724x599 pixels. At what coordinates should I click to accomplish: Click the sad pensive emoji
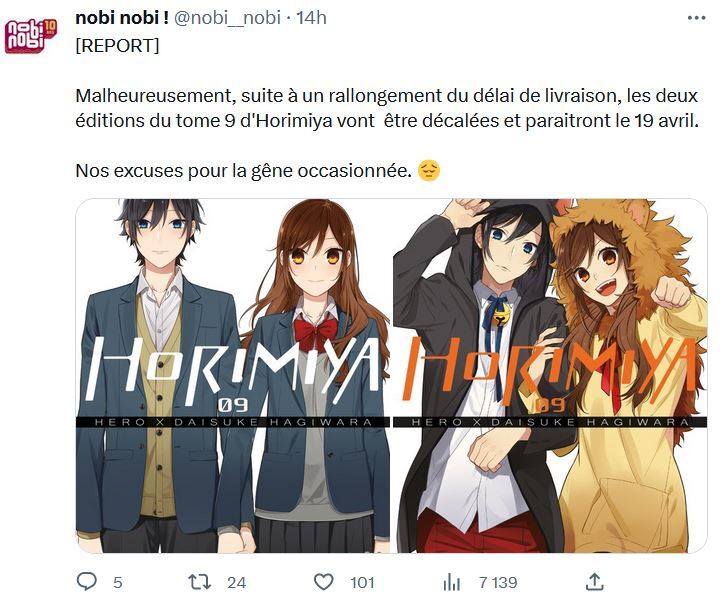point(429,171)
